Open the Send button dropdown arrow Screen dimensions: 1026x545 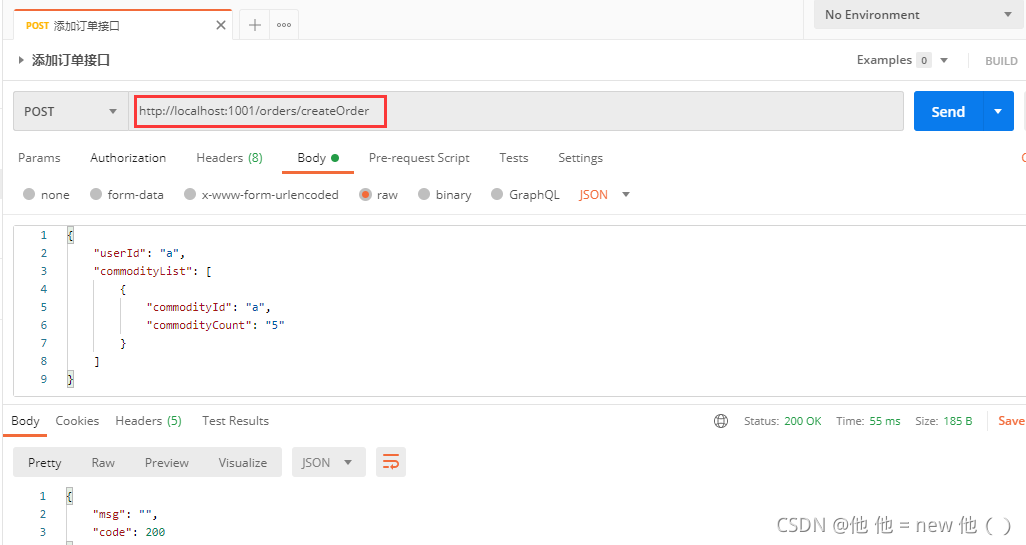pyautogui.click(x=998, y=111)
